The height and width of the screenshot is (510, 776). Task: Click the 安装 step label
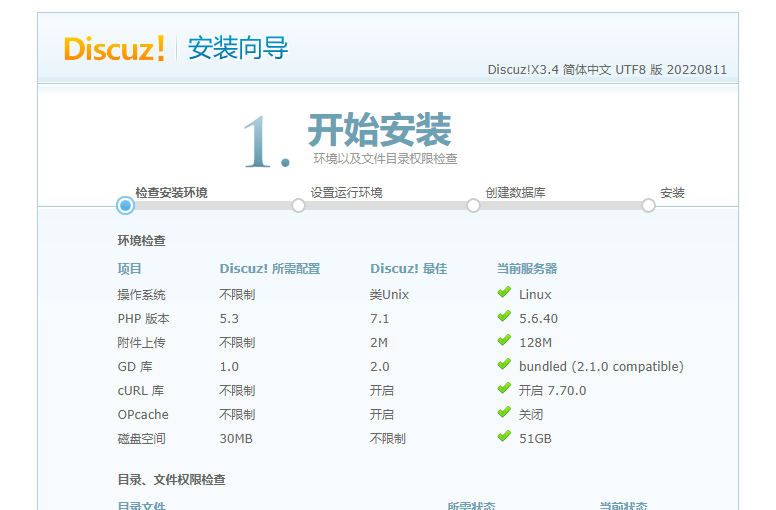[672, 192]
